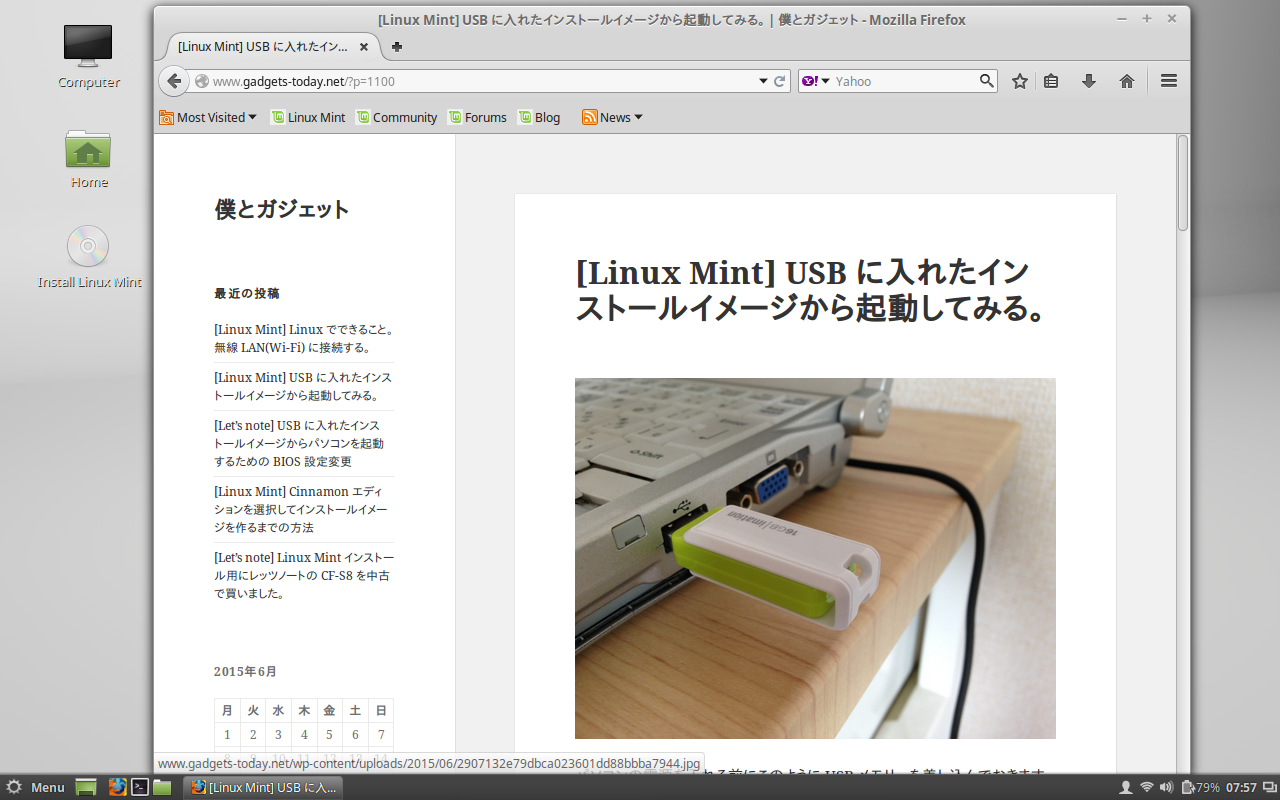
Task: Open the Most Visited bookmarks dropdown
Action: coord(208,117)
